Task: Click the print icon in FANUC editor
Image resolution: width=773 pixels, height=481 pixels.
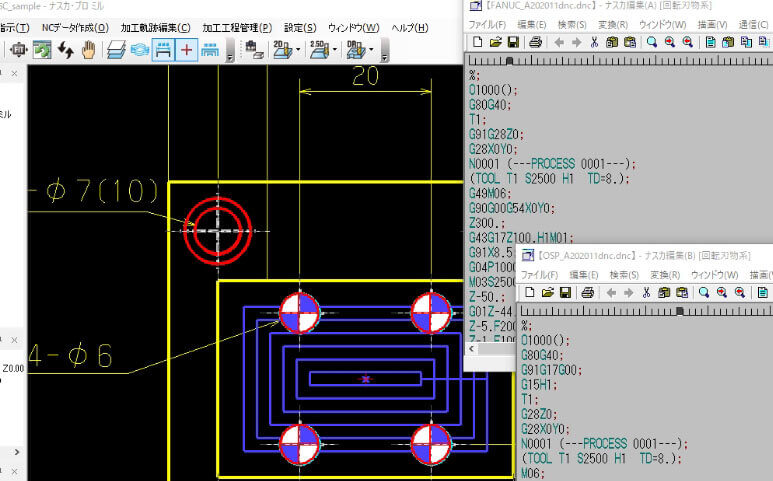Action: (536, 42)
